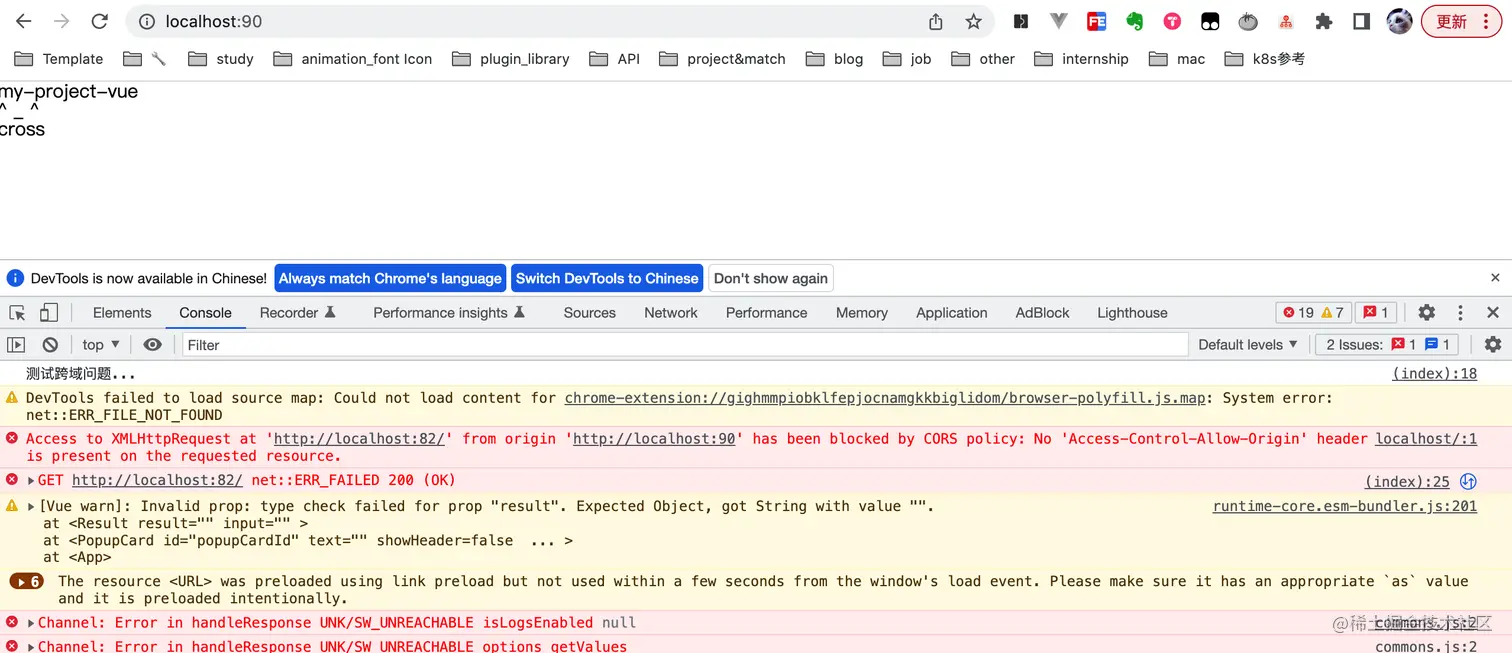Screen dimensions: 1512x653
Task: Switch to the Sources tab
Action: 590,313
